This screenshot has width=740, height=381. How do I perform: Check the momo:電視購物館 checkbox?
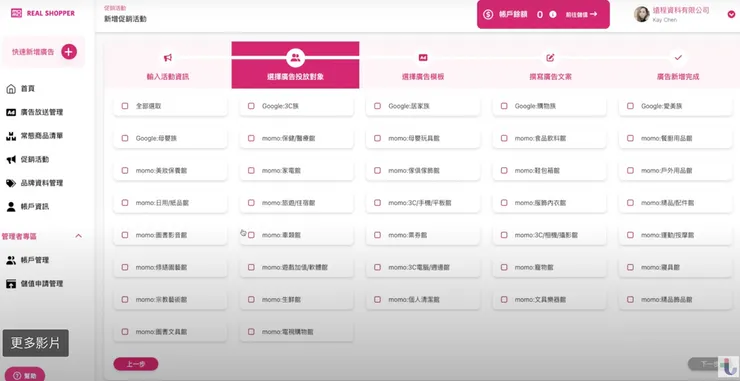click(x=251, y=332)
